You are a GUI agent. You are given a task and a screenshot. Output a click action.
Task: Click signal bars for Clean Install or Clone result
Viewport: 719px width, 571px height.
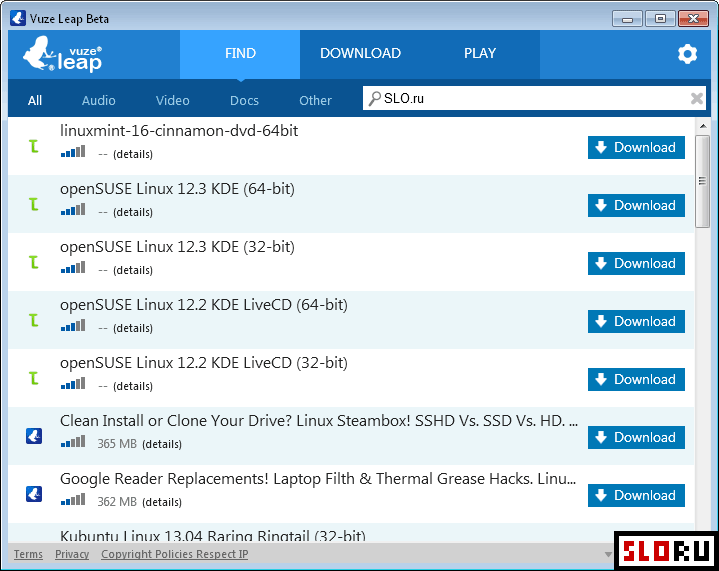point(73,442)
